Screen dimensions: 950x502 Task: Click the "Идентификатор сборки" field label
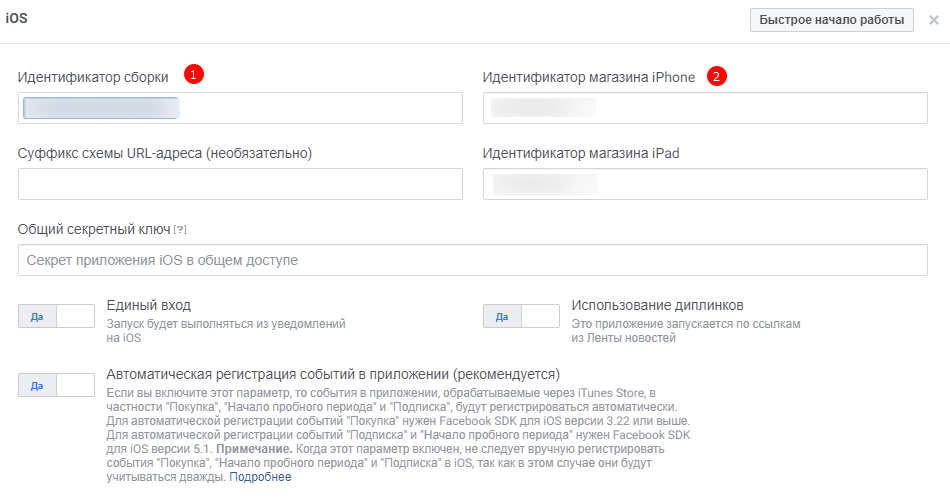[93, 77]
